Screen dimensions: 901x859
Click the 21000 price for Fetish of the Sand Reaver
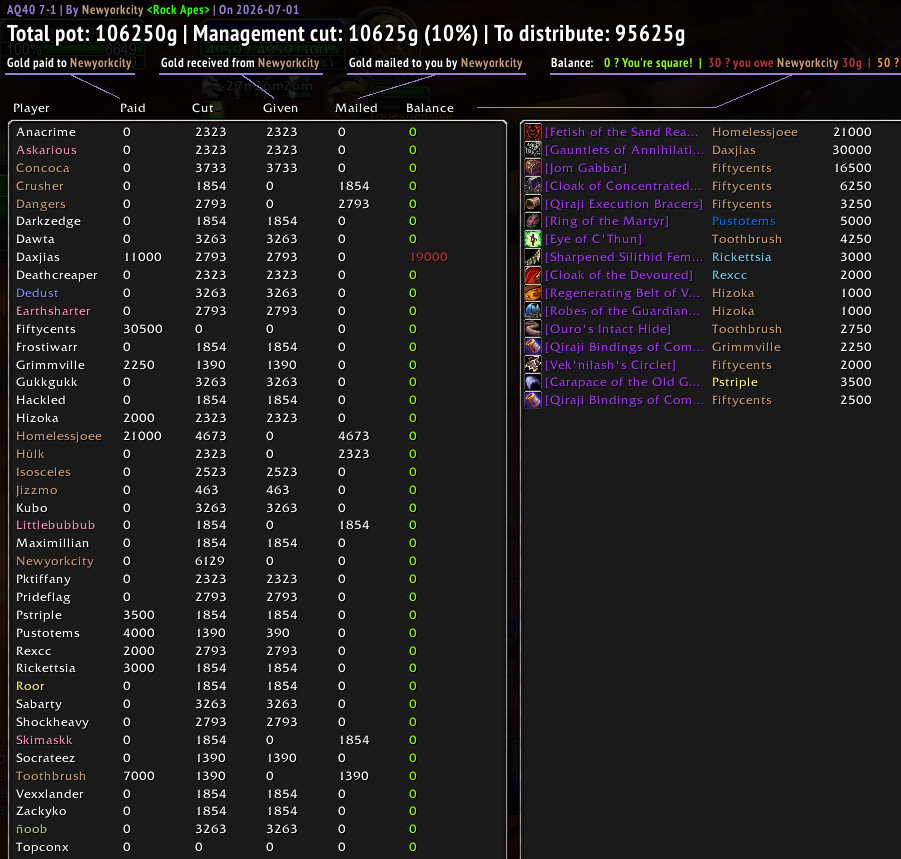(852, 132)
